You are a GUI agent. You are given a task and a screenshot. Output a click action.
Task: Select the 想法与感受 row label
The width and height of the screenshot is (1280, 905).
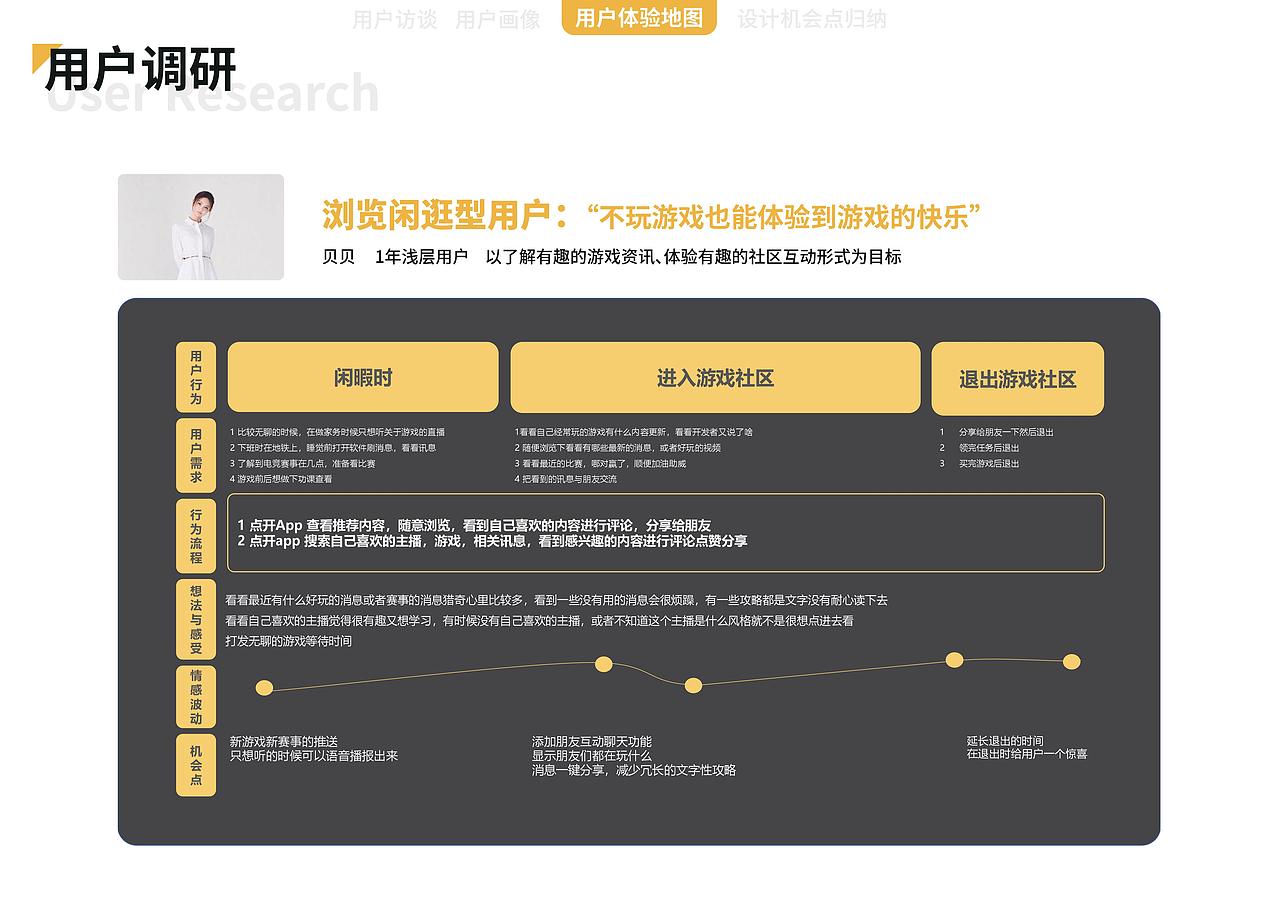(196, 620)
